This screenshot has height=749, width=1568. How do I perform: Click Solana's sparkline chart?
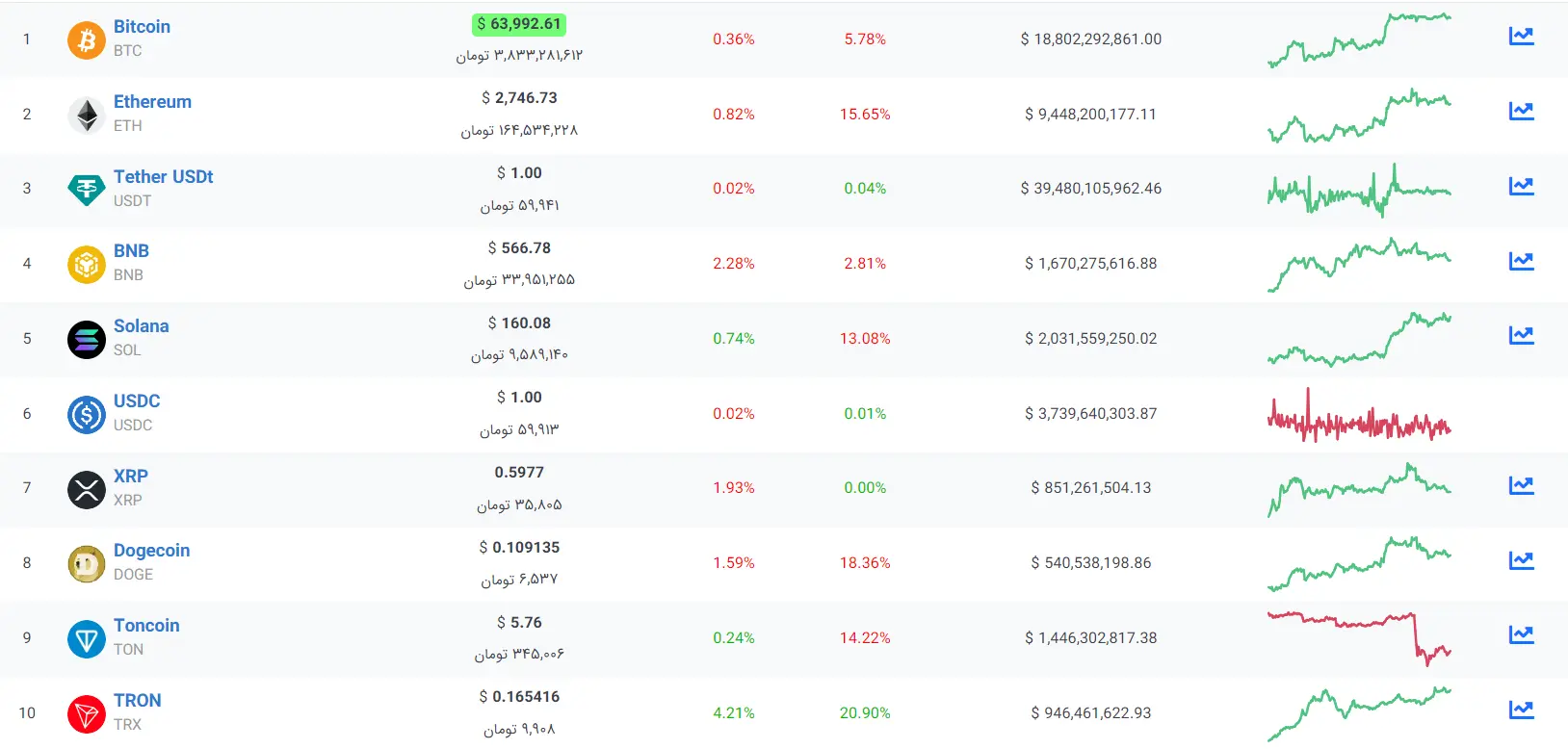[x=1359, y=339]
